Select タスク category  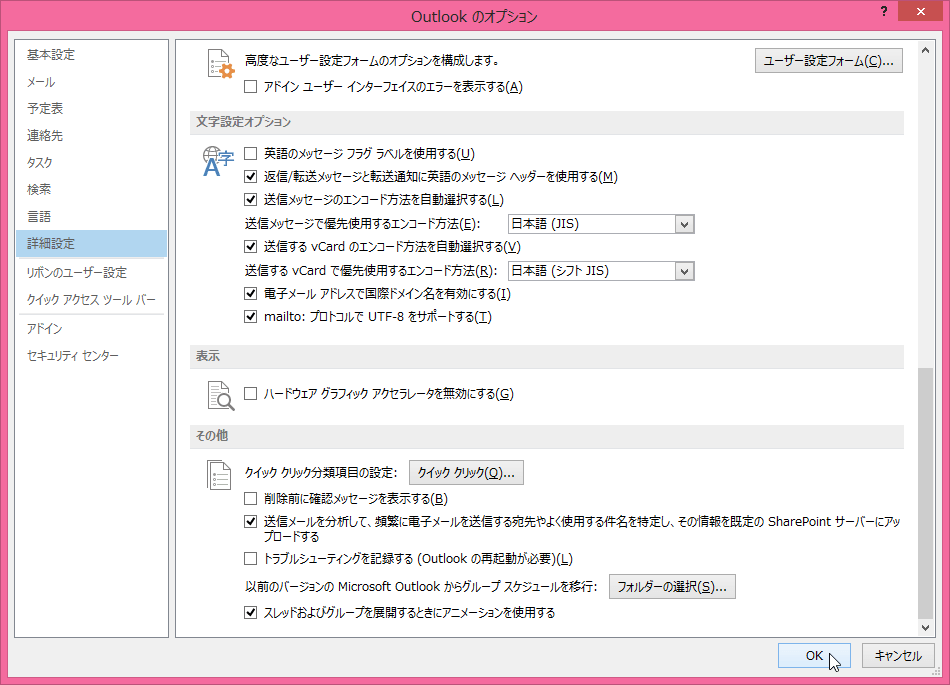click(91, 162)
